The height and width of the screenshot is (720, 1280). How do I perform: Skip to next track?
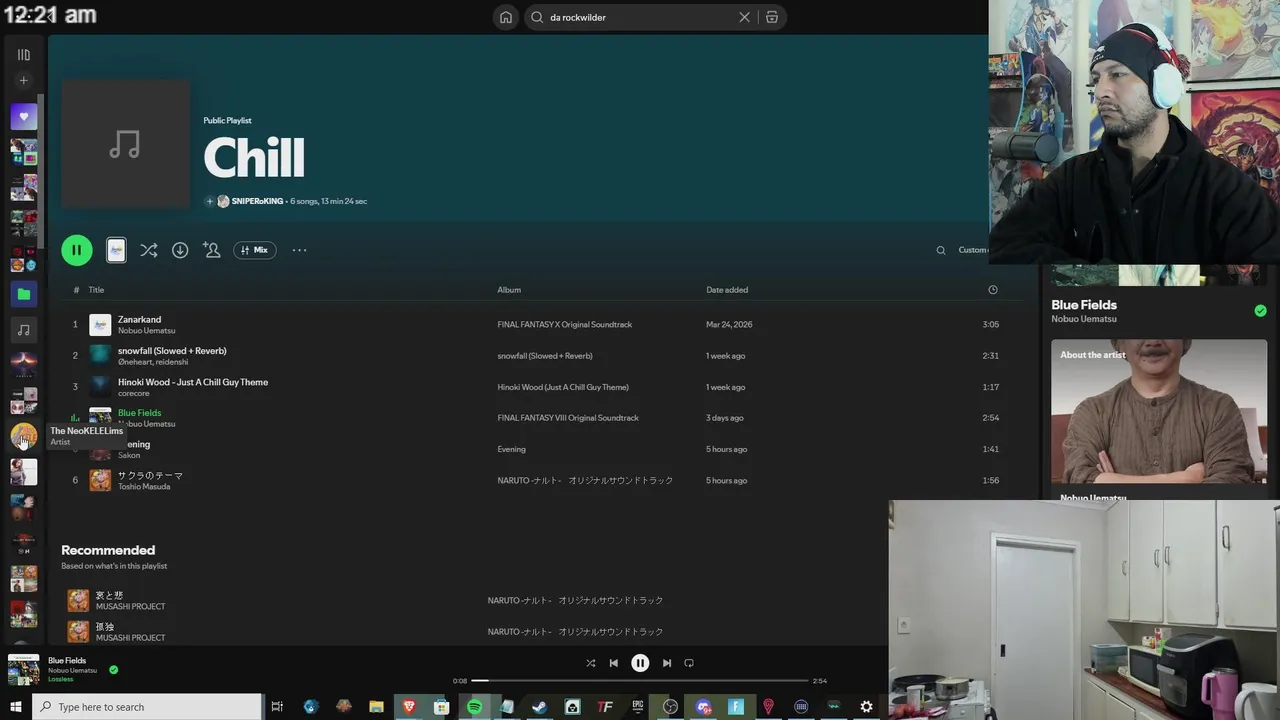[667, 663]
